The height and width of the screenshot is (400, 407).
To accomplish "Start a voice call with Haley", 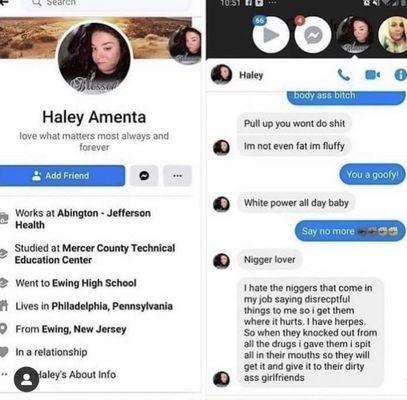I will [344, 75].
